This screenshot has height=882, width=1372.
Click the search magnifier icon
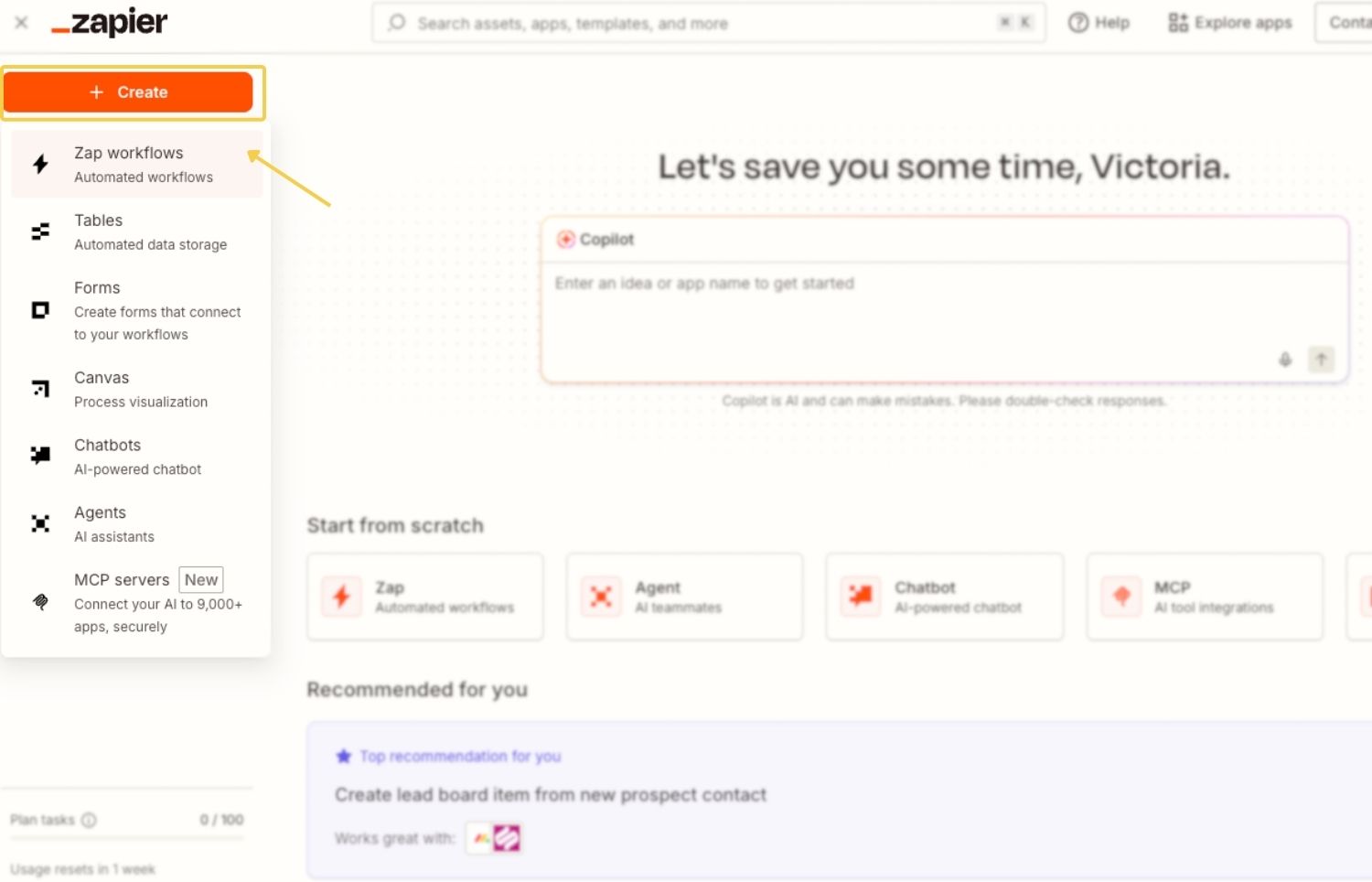tap(396, 23)
